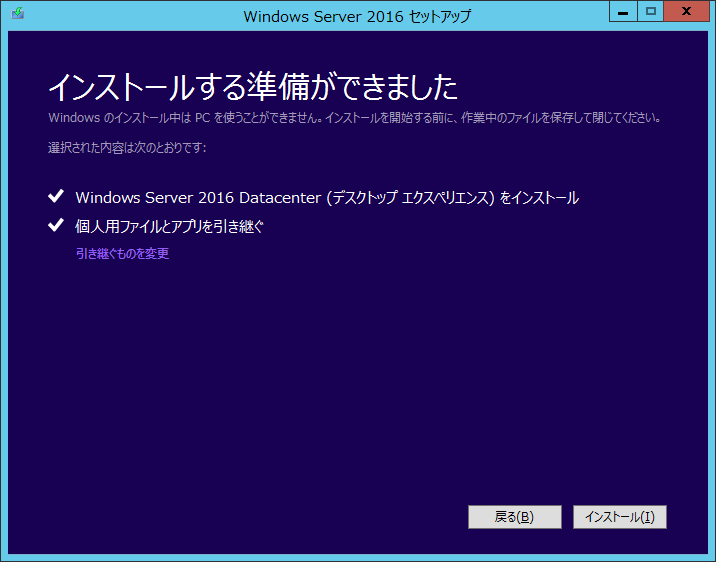This screenshot has height=562, width=716.
Task: Click the インストール(I) button
Action: pos(620,517)
